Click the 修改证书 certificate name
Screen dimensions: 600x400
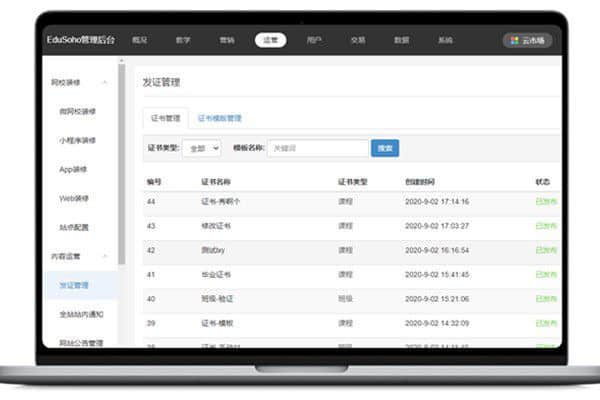tap(216, 226)
